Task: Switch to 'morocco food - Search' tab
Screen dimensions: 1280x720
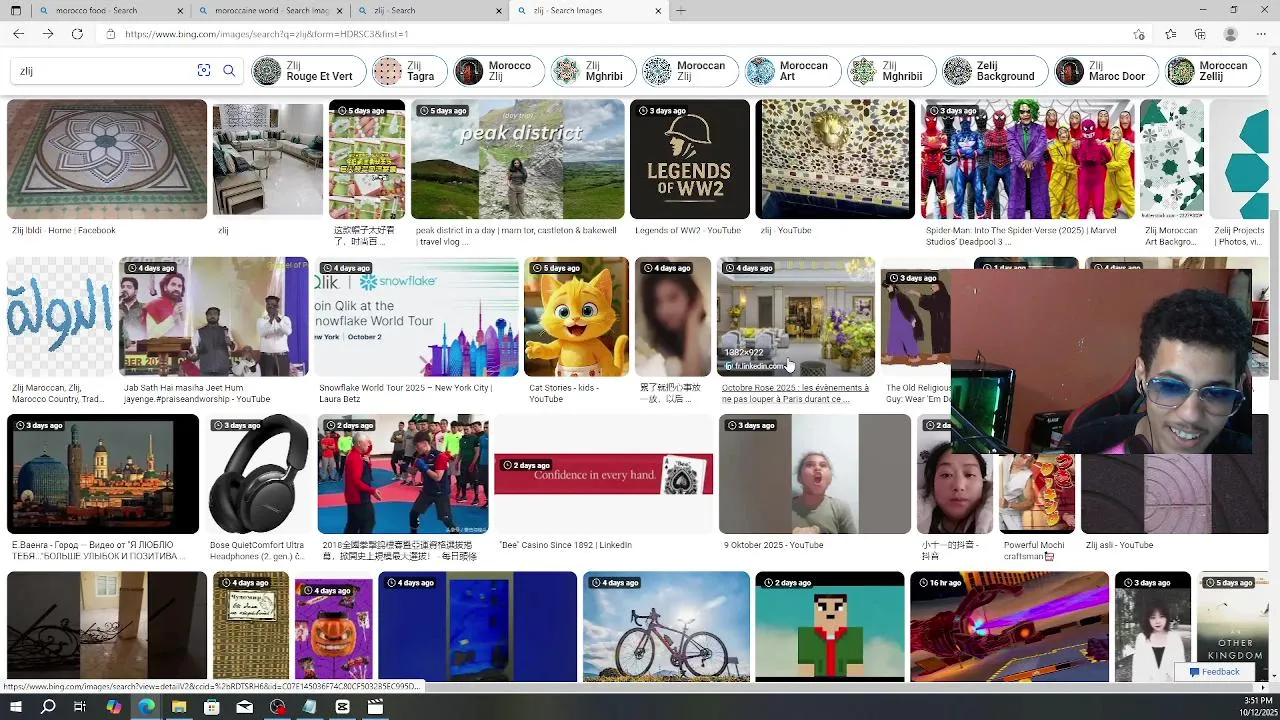Action: click(111, 11)
